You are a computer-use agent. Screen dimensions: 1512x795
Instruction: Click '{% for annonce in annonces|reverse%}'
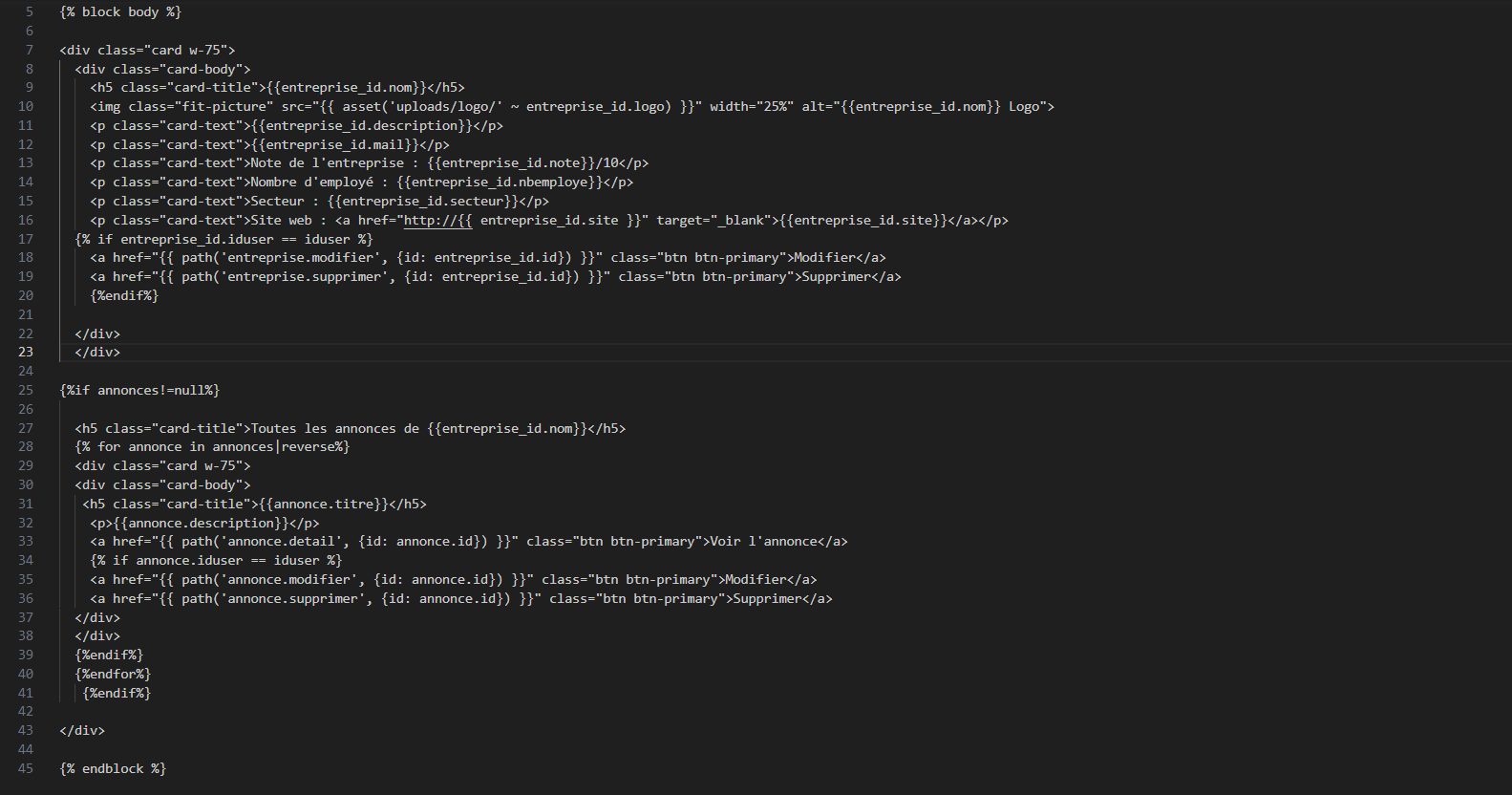212,446
